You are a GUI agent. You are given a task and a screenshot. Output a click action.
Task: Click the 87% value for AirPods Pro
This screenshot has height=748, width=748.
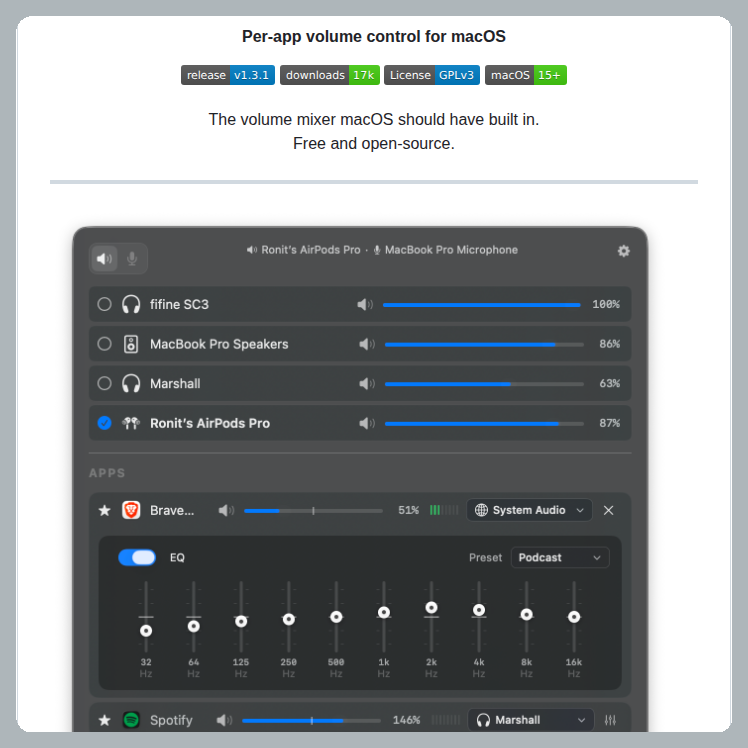click(610, 423)
